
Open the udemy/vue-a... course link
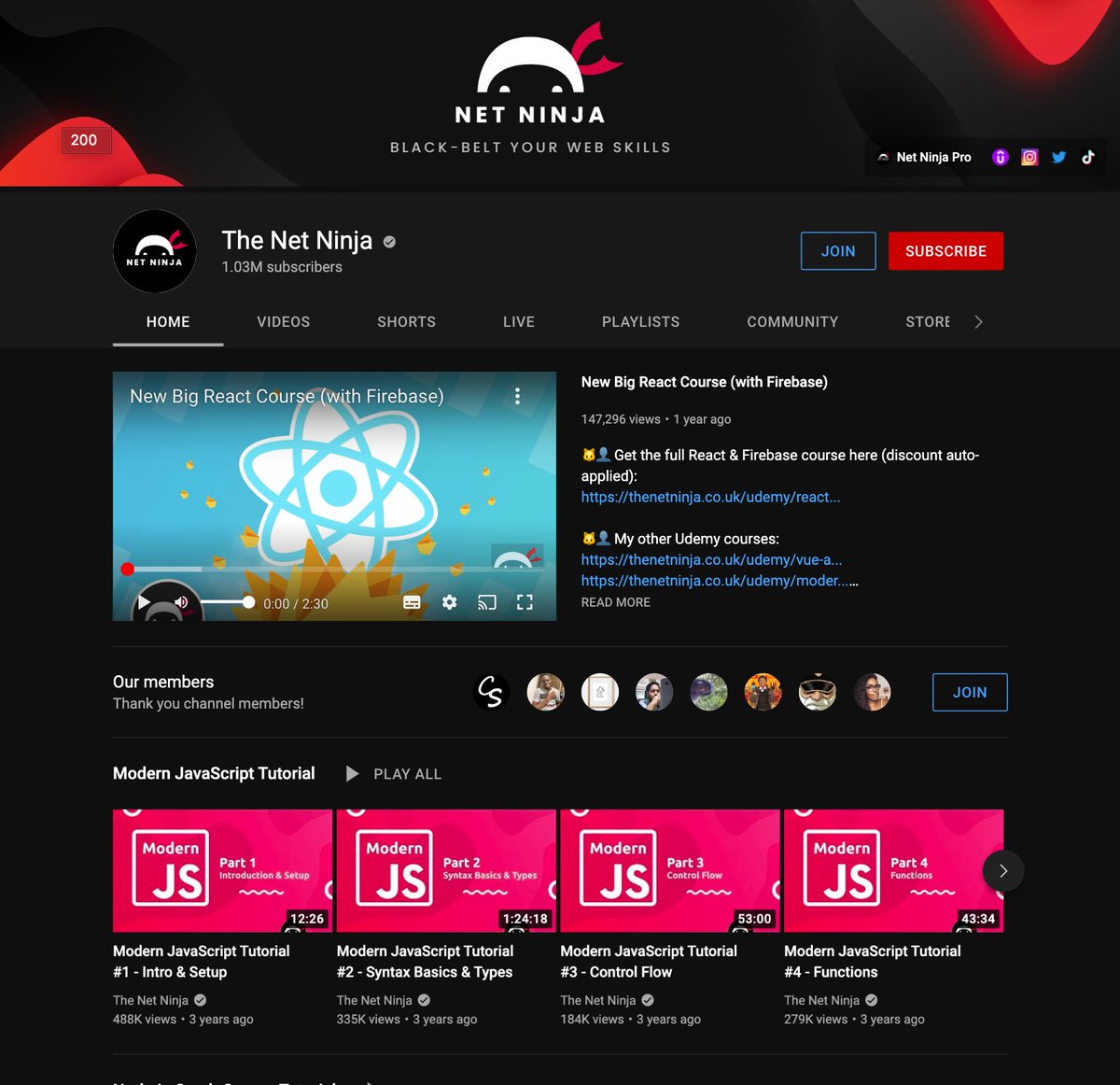point(712,559)
